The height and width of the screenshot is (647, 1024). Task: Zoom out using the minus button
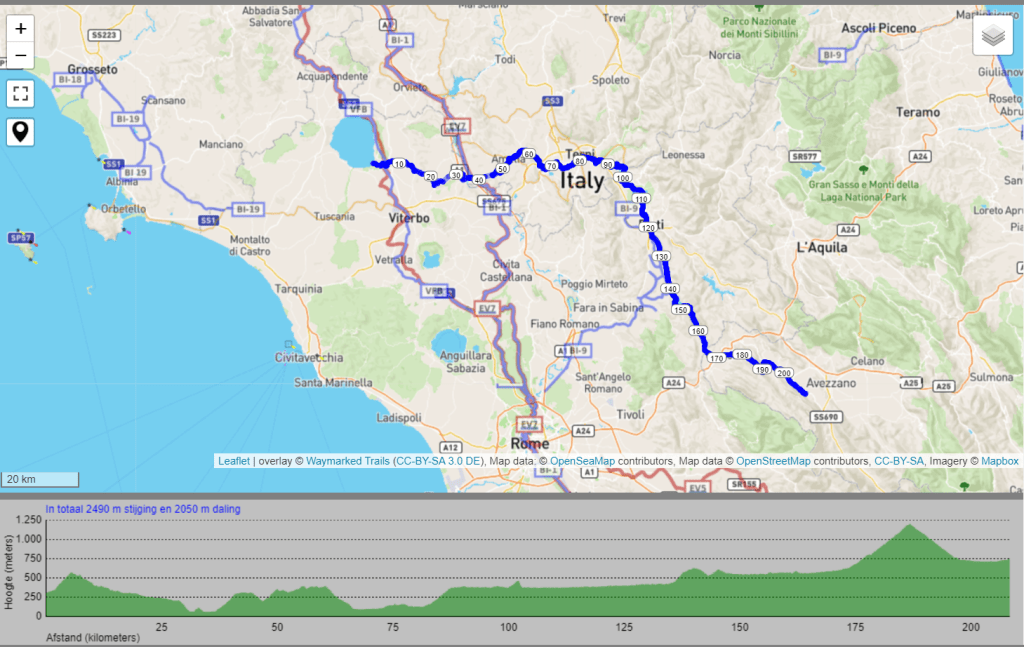pyautogui.click(x=20, y=53)
